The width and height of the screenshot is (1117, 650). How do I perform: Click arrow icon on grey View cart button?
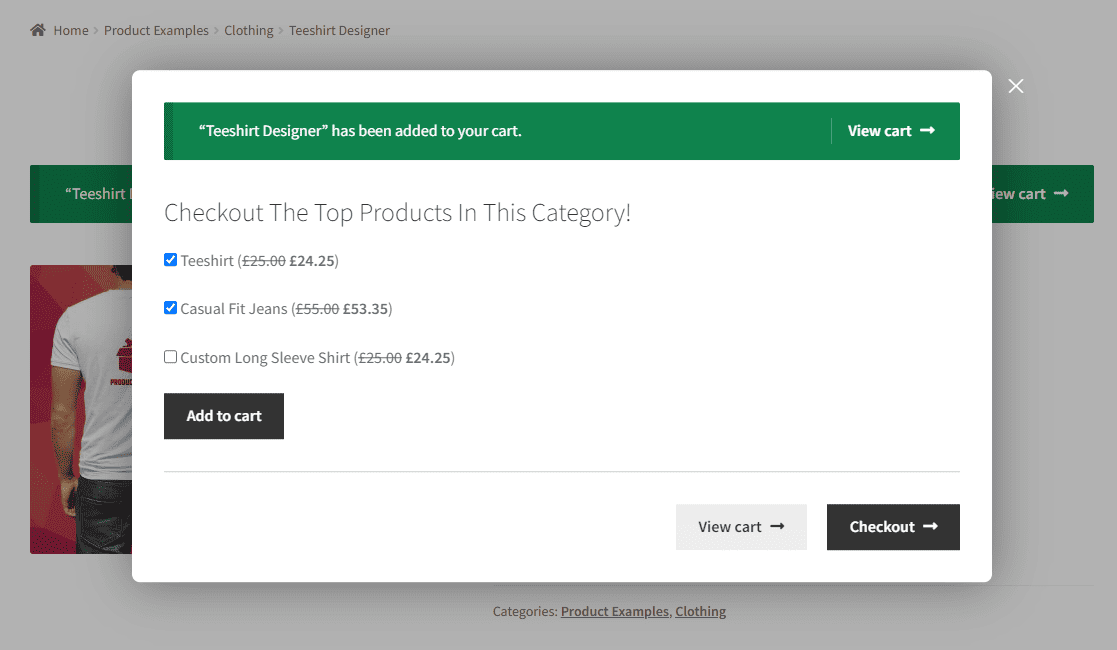pos(777,526)
